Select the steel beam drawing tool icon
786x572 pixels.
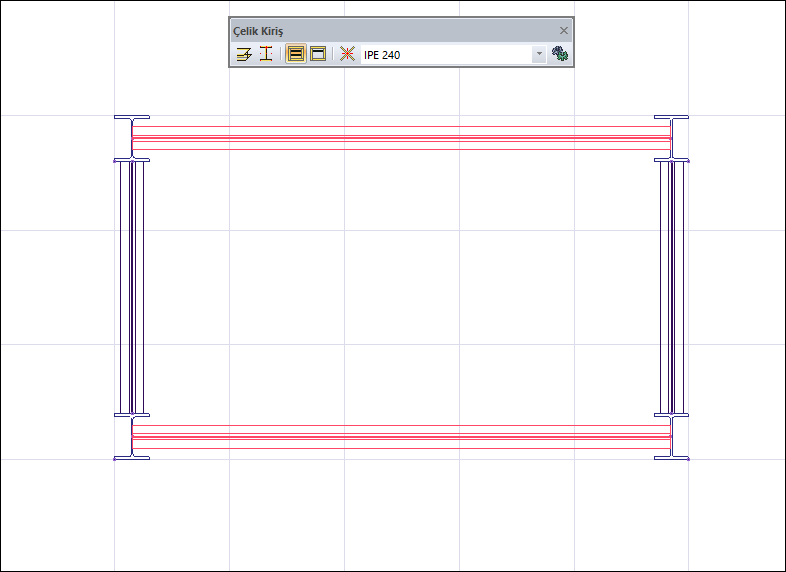pos(244,54)
